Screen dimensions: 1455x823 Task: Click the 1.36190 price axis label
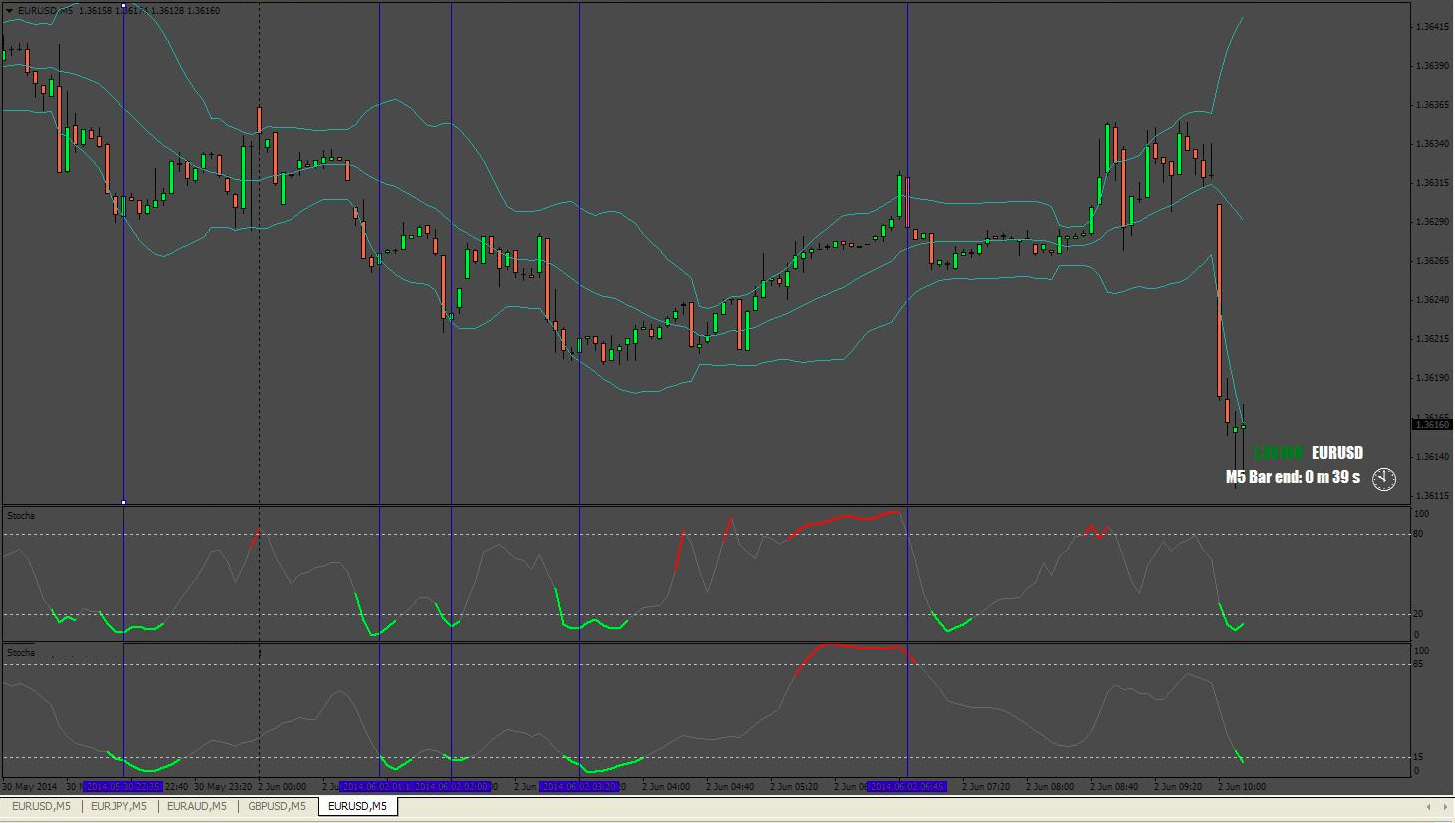[1434, 378]
